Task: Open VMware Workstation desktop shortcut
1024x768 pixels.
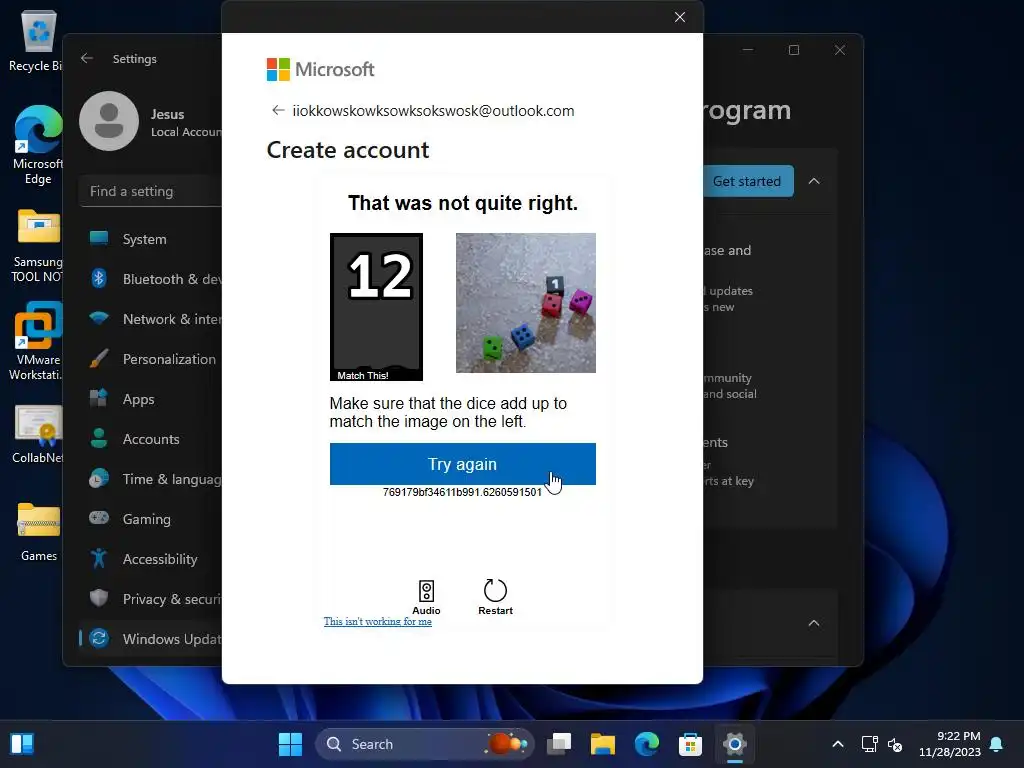Action: pyautogui.click(x=37, y=341)
